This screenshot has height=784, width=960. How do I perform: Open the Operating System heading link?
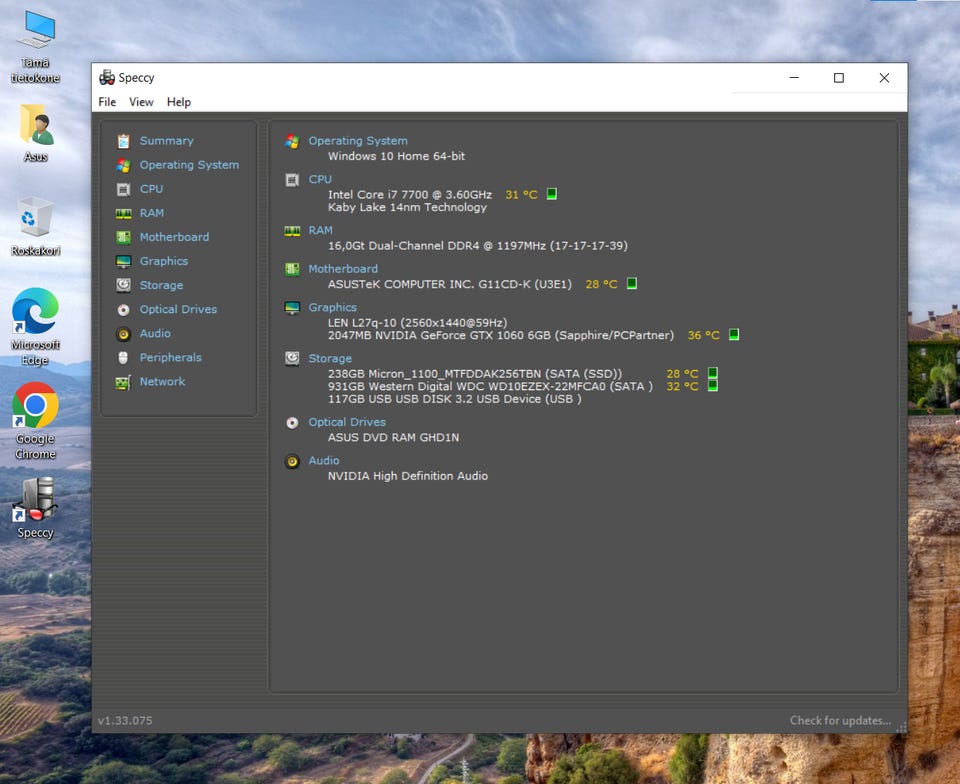click(357, 141)
